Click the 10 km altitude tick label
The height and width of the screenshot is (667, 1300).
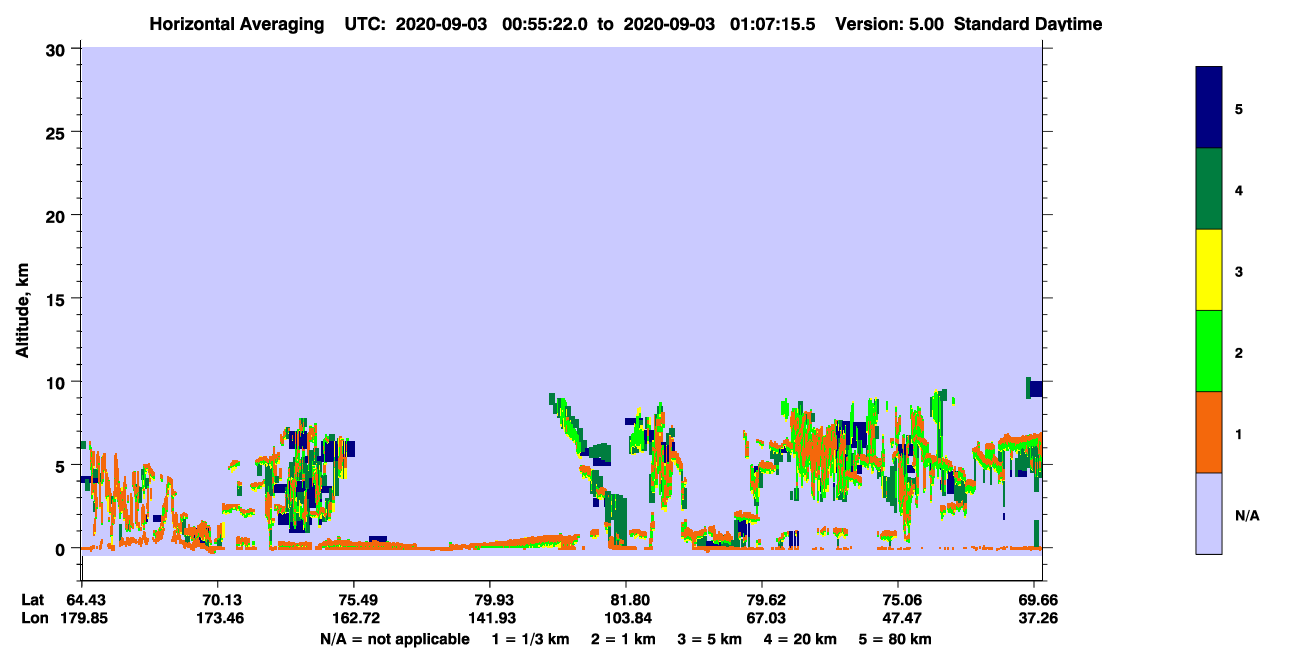pos(58,382)
